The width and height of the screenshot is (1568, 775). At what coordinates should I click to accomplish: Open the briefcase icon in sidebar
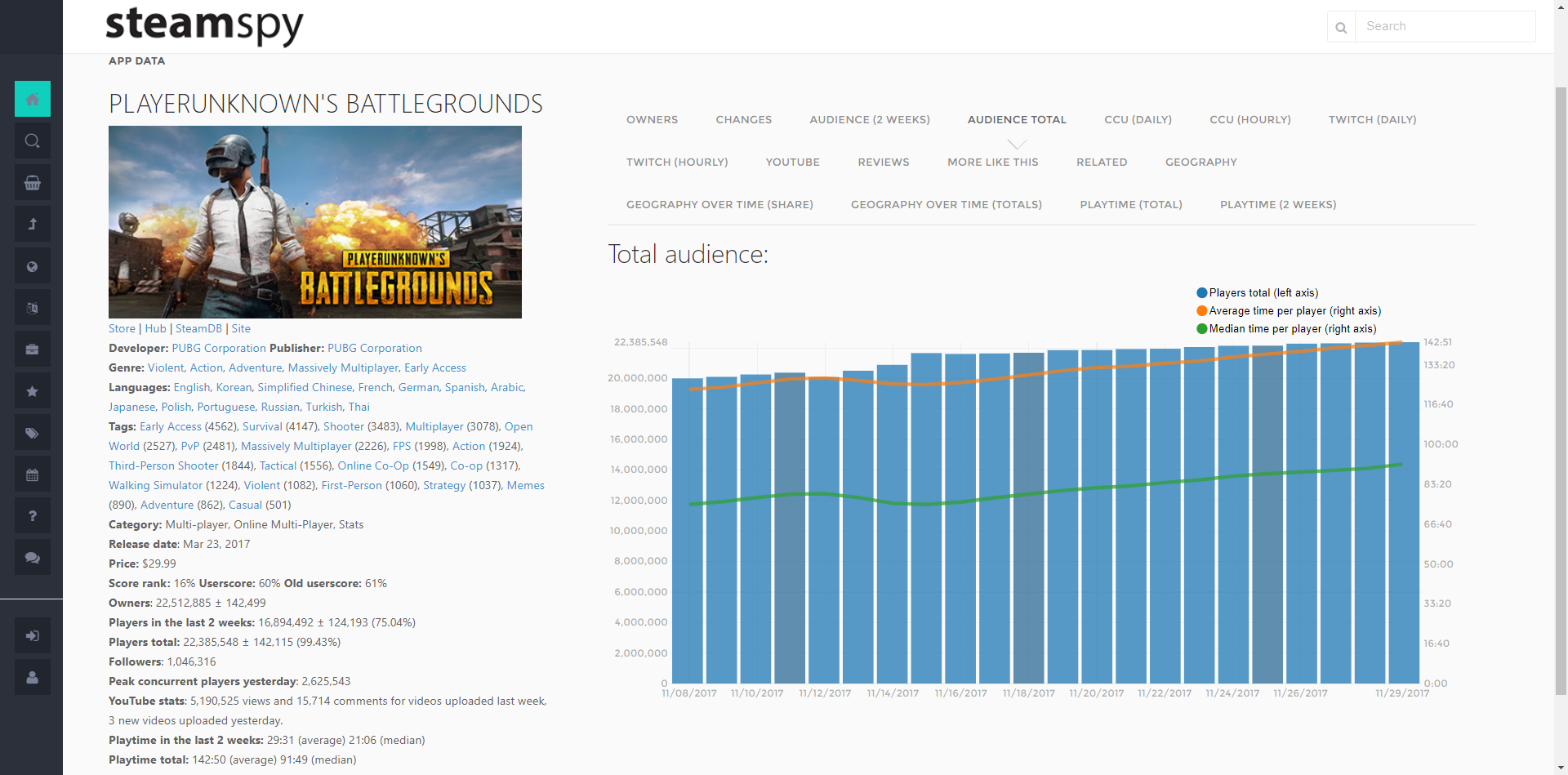point(33,349)
